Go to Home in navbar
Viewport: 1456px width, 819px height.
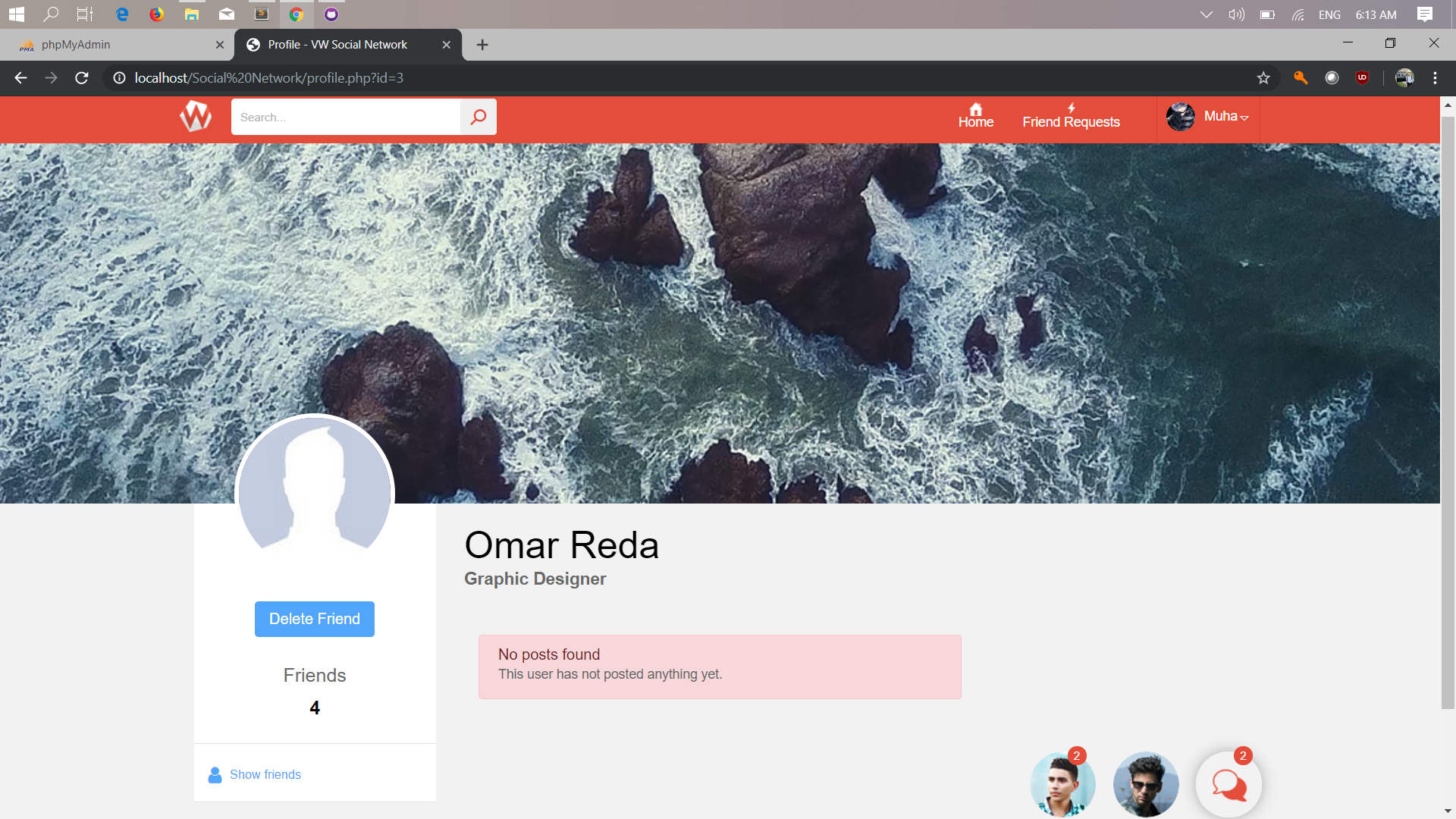coord(976,116)
